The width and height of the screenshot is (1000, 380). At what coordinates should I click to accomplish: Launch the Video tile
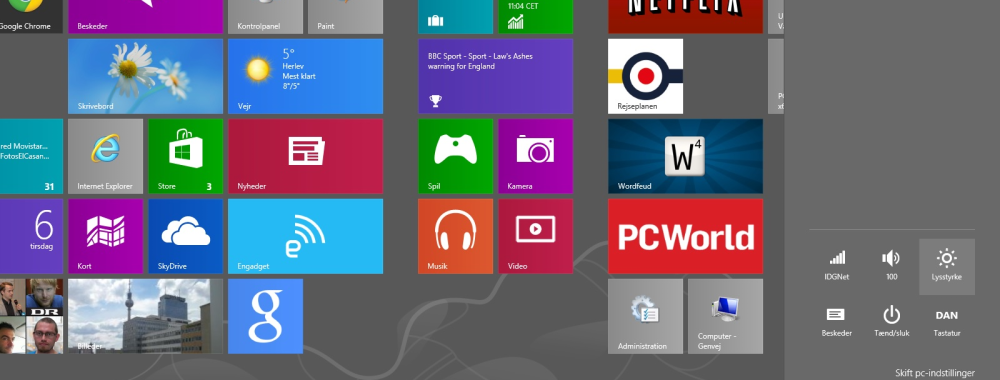pyautogui.click(x=536, y=236)
